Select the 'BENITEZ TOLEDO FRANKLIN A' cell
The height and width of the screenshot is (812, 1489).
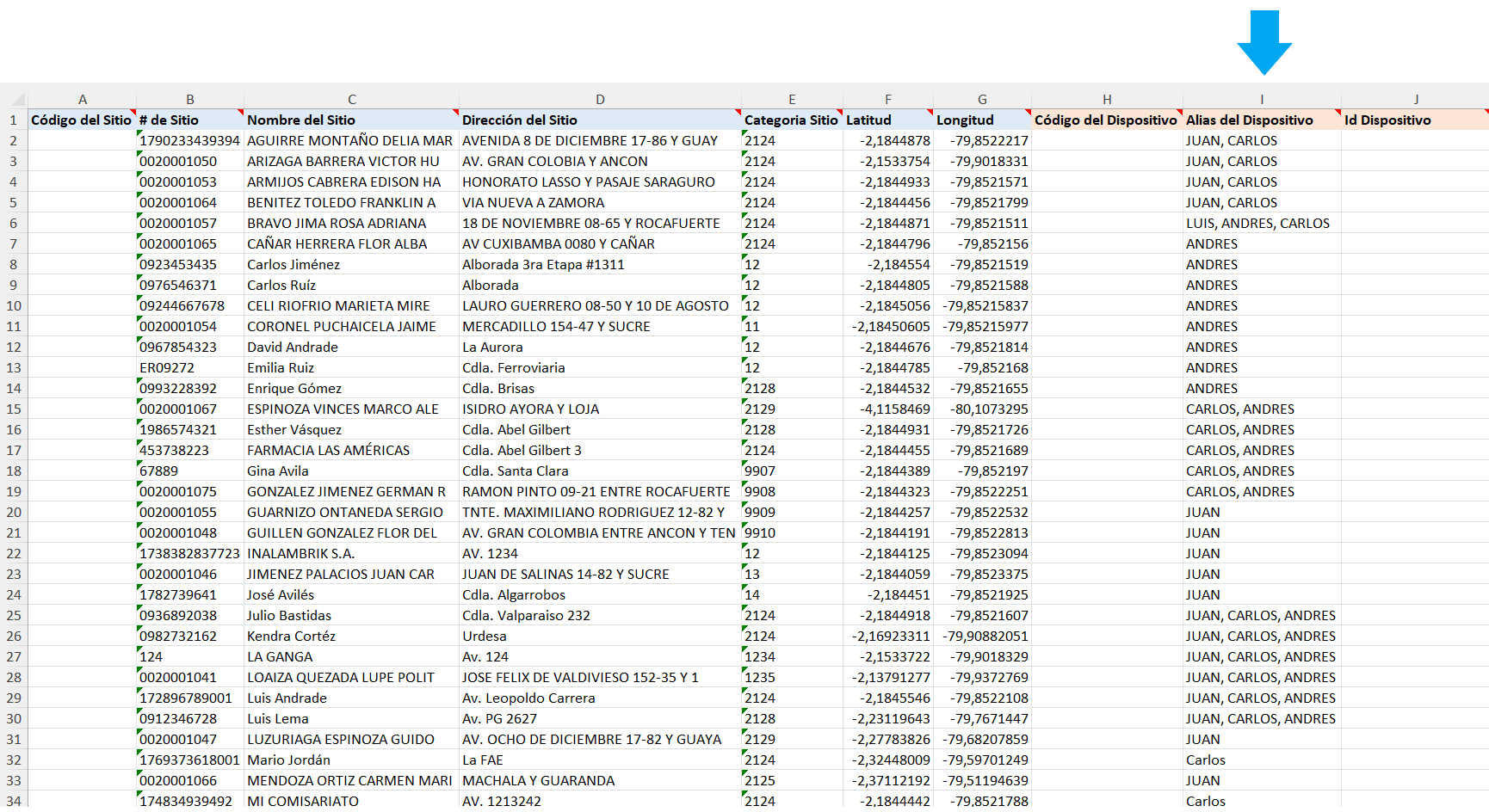pyautogui.click(x=352, y=202)
